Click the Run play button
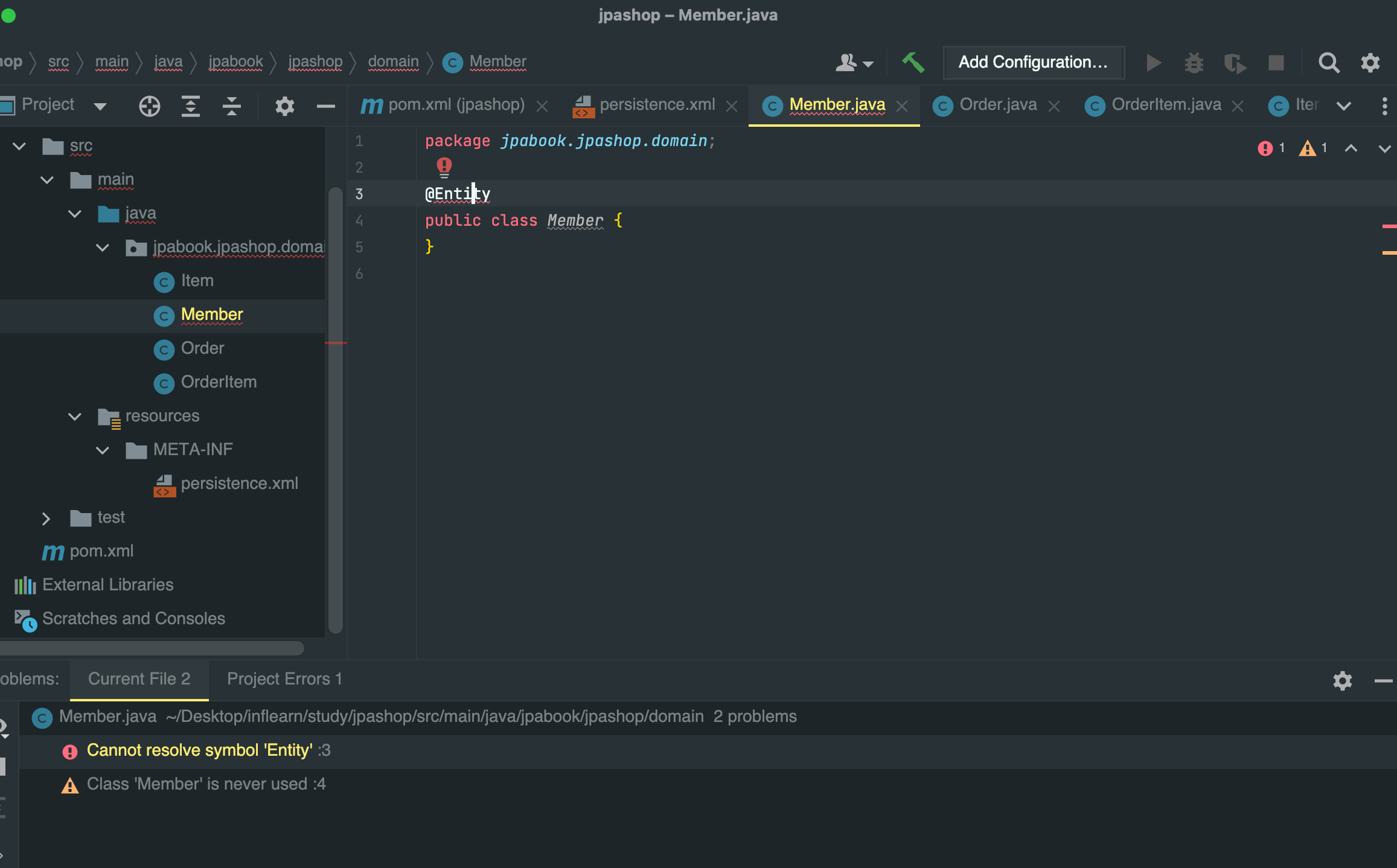The width and height of the screenshot is (1397, 868). (x=1154, y=62)
